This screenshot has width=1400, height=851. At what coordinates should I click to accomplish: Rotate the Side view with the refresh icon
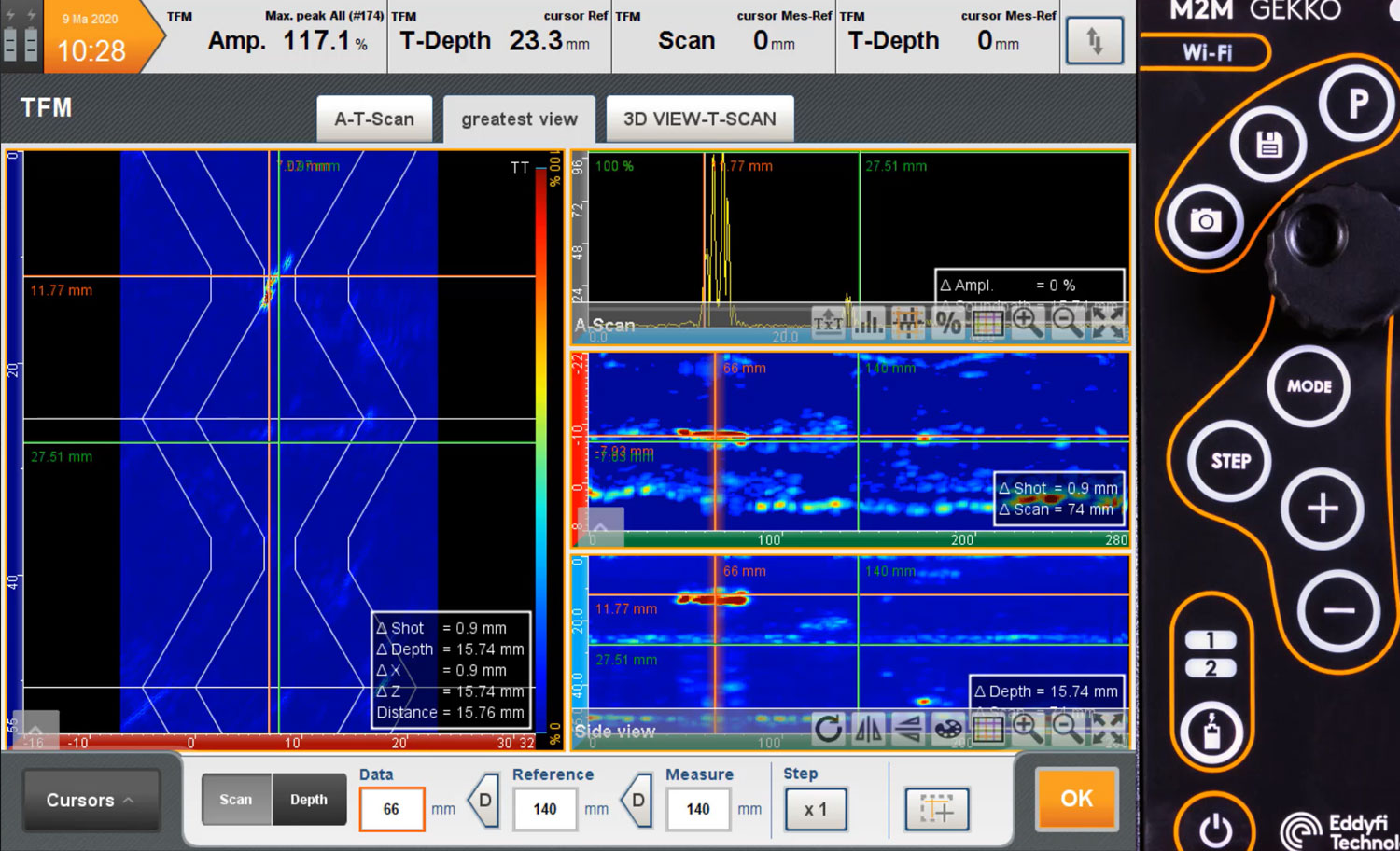[x=828, y=729]
